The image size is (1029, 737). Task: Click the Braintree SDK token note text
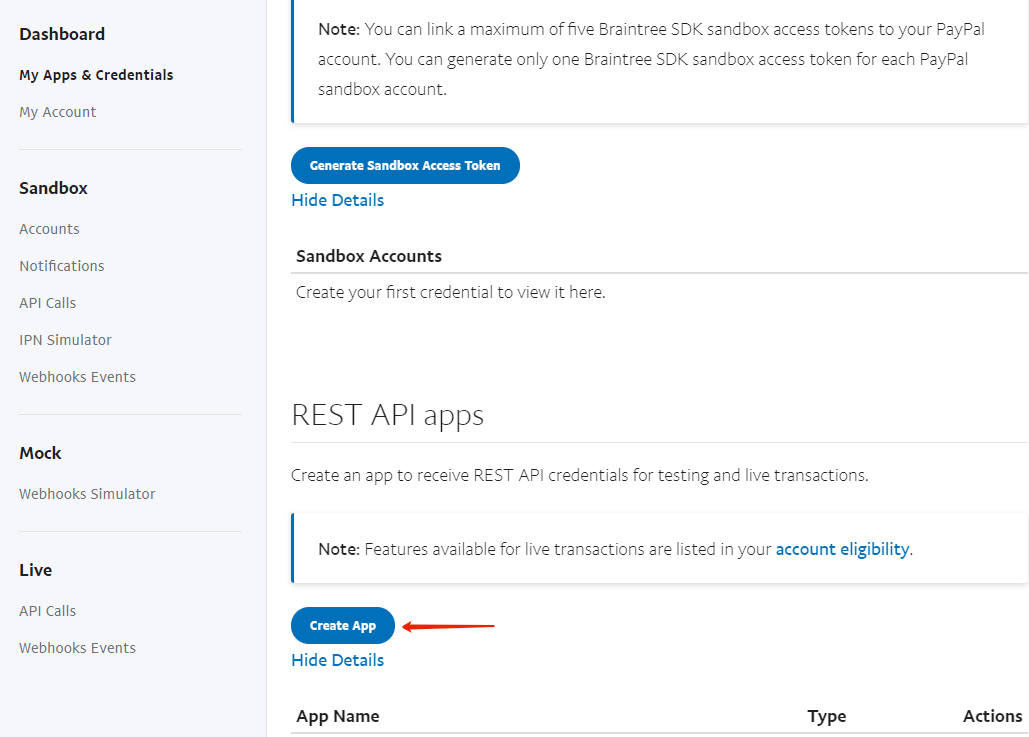point(651,59)
